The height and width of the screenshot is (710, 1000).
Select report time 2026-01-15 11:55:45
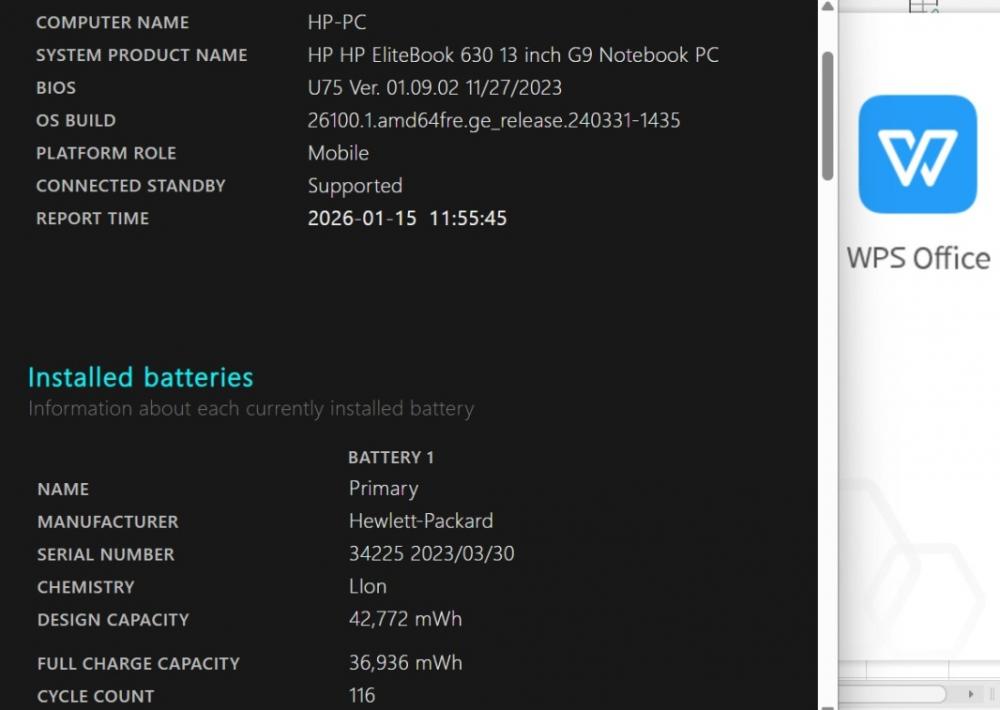click(x=407, y=218)
